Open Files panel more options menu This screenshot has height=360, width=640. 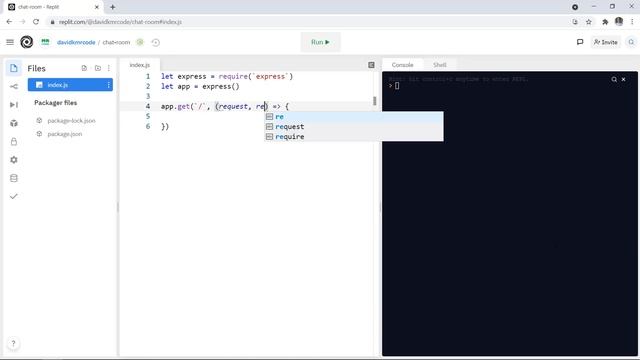click(x=109, y=68)
